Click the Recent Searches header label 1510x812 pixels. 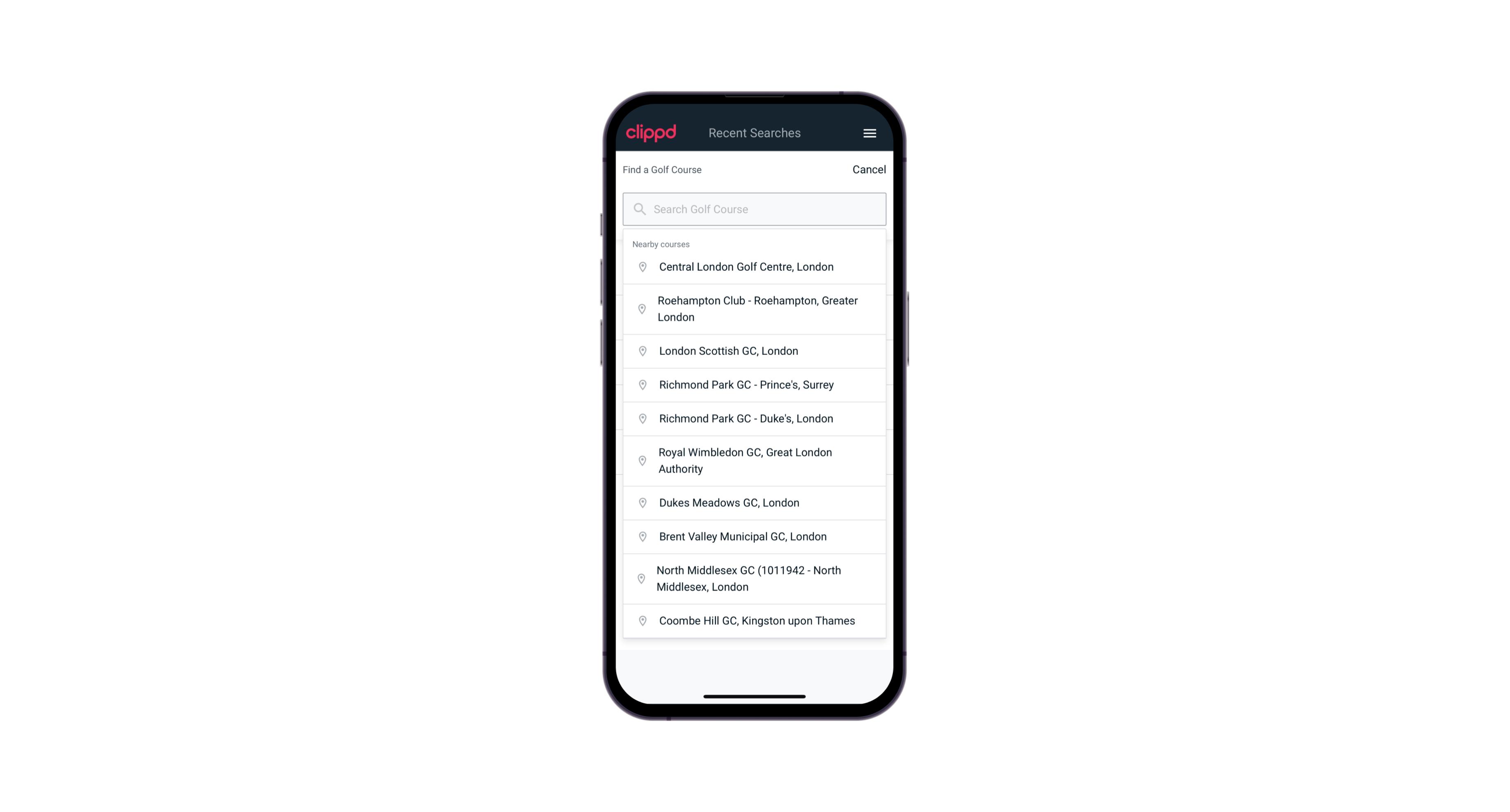coord(754,133)
